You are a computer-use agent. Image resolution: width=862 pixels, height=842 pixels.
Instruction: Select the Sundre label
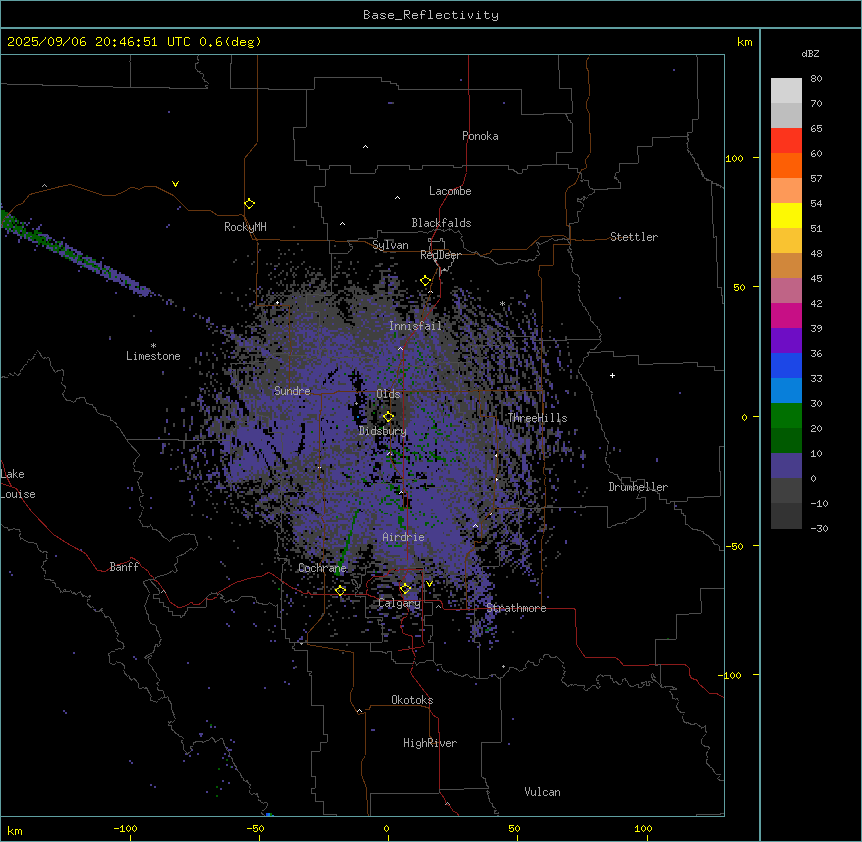coord(292,391)
